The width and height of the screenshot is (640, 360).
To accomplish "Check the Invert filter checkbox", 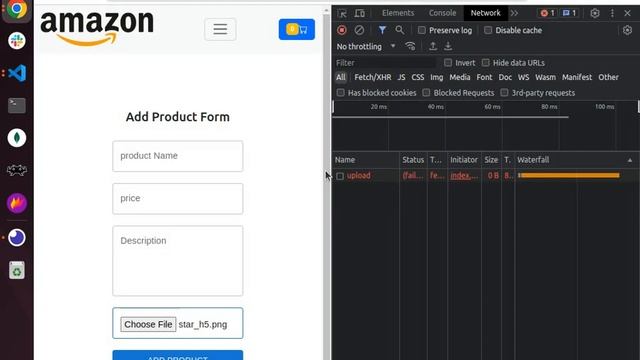I will pyautogui.click(x=448, y=63).
